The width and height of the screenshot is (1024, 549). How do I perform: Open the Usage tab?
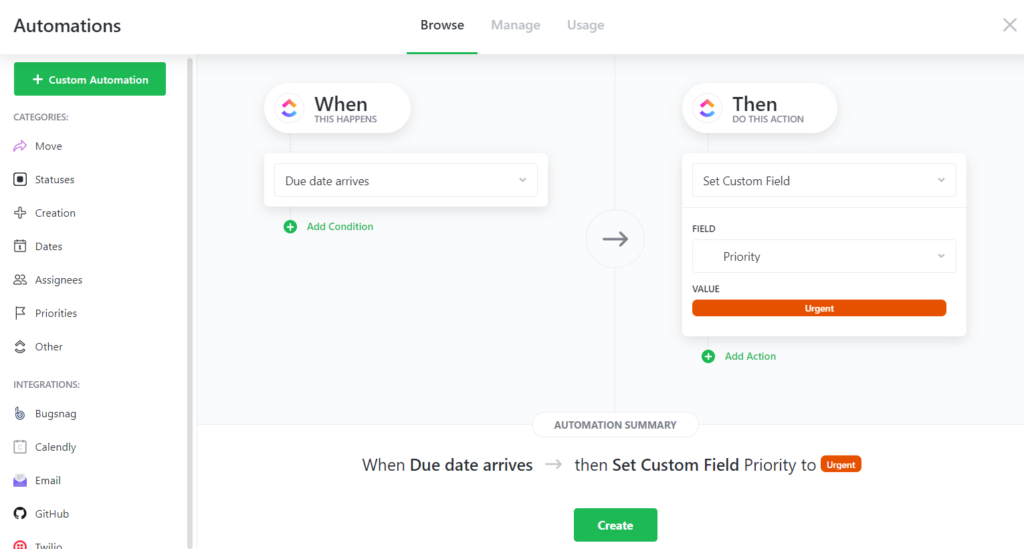585,25
